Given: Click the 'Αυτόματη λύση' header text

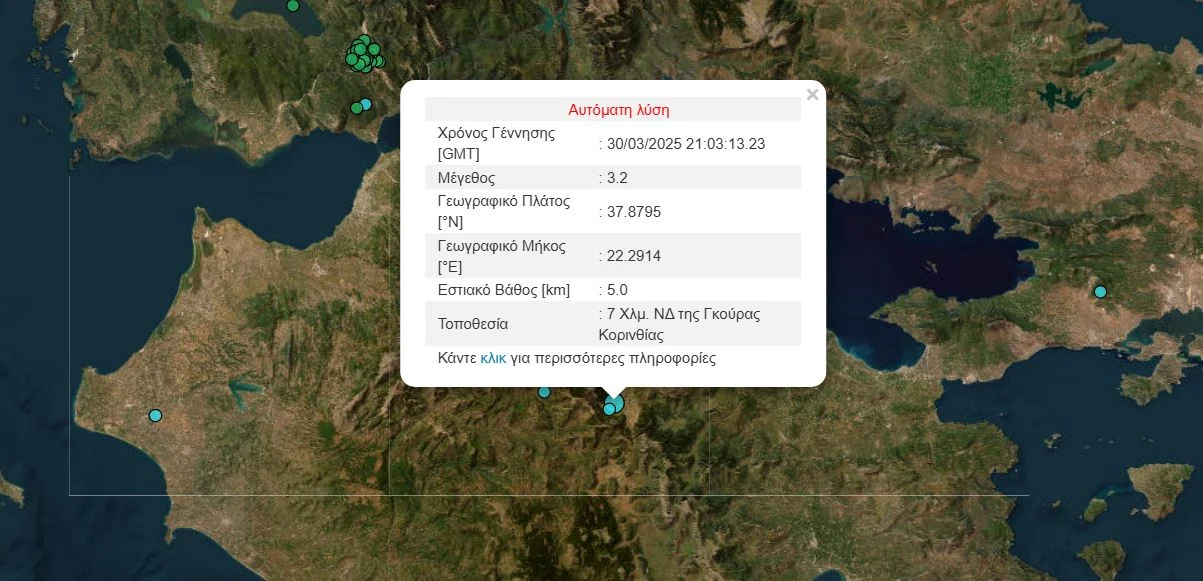Looking at the screenshot, I should (619, 110).
